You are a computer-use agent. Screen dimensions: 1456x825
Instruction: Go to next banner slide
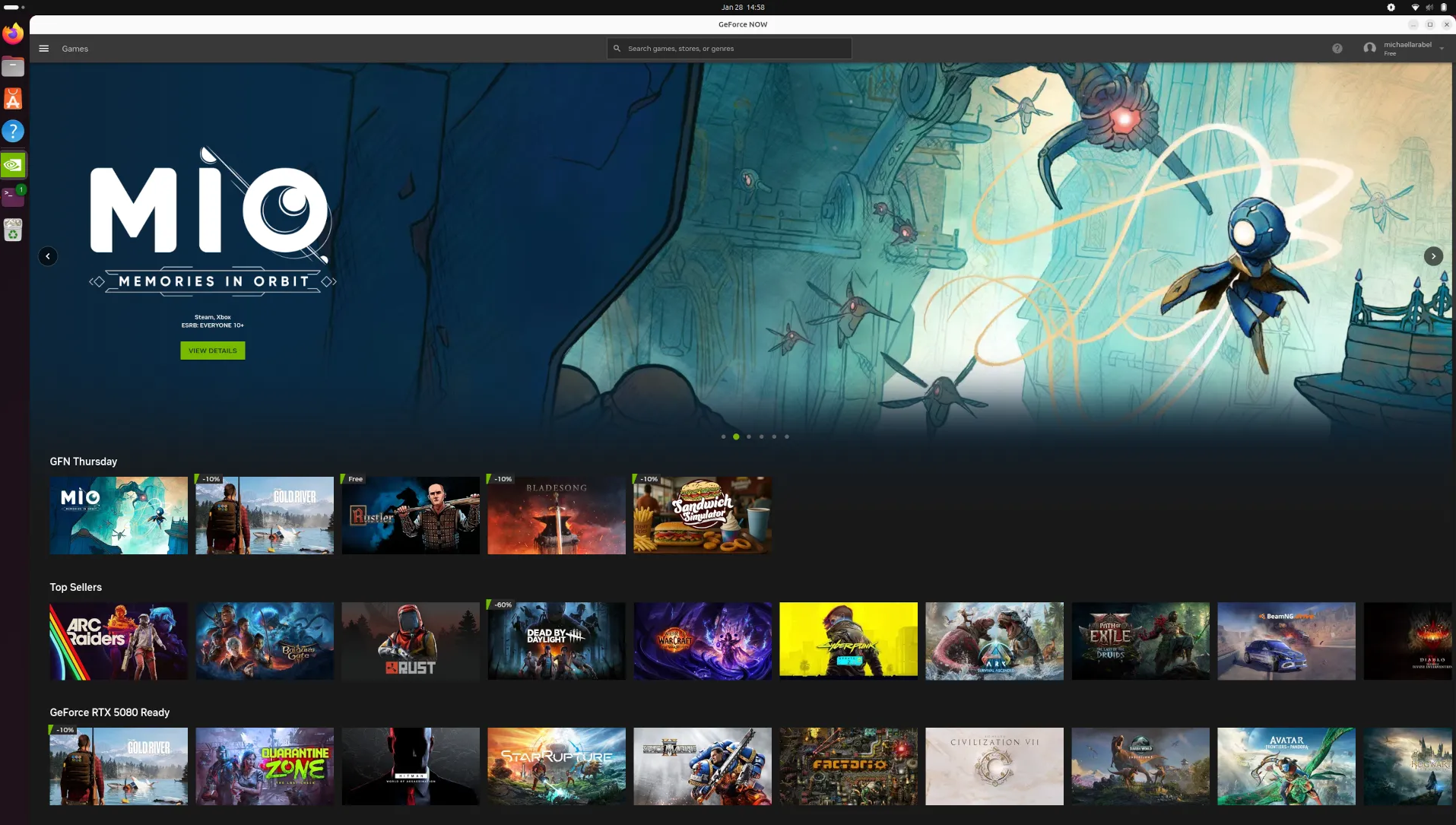tap(1433, 256)
